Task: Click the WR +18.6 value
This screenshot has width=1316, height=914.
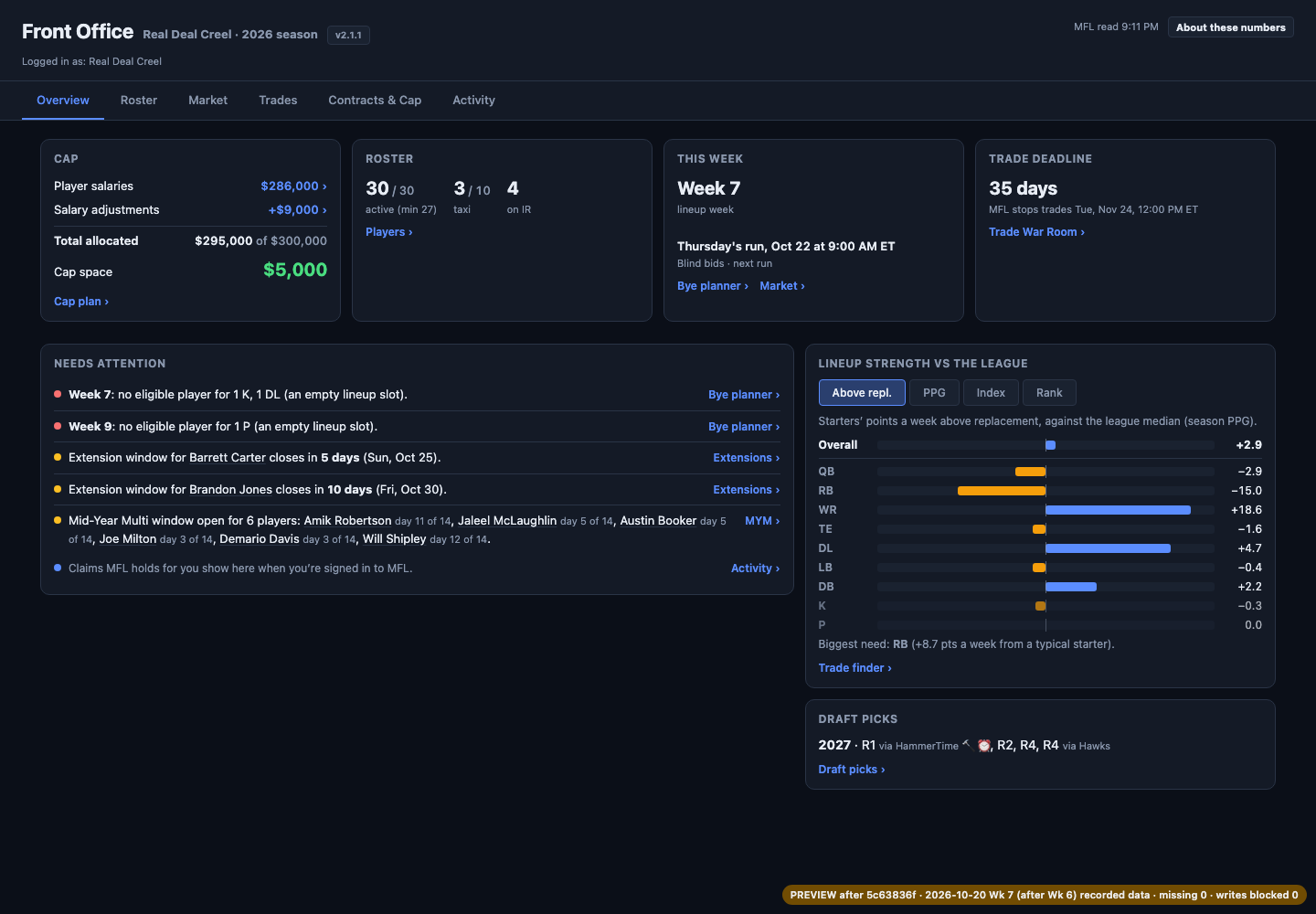Action: click(x=1247, y=510)
